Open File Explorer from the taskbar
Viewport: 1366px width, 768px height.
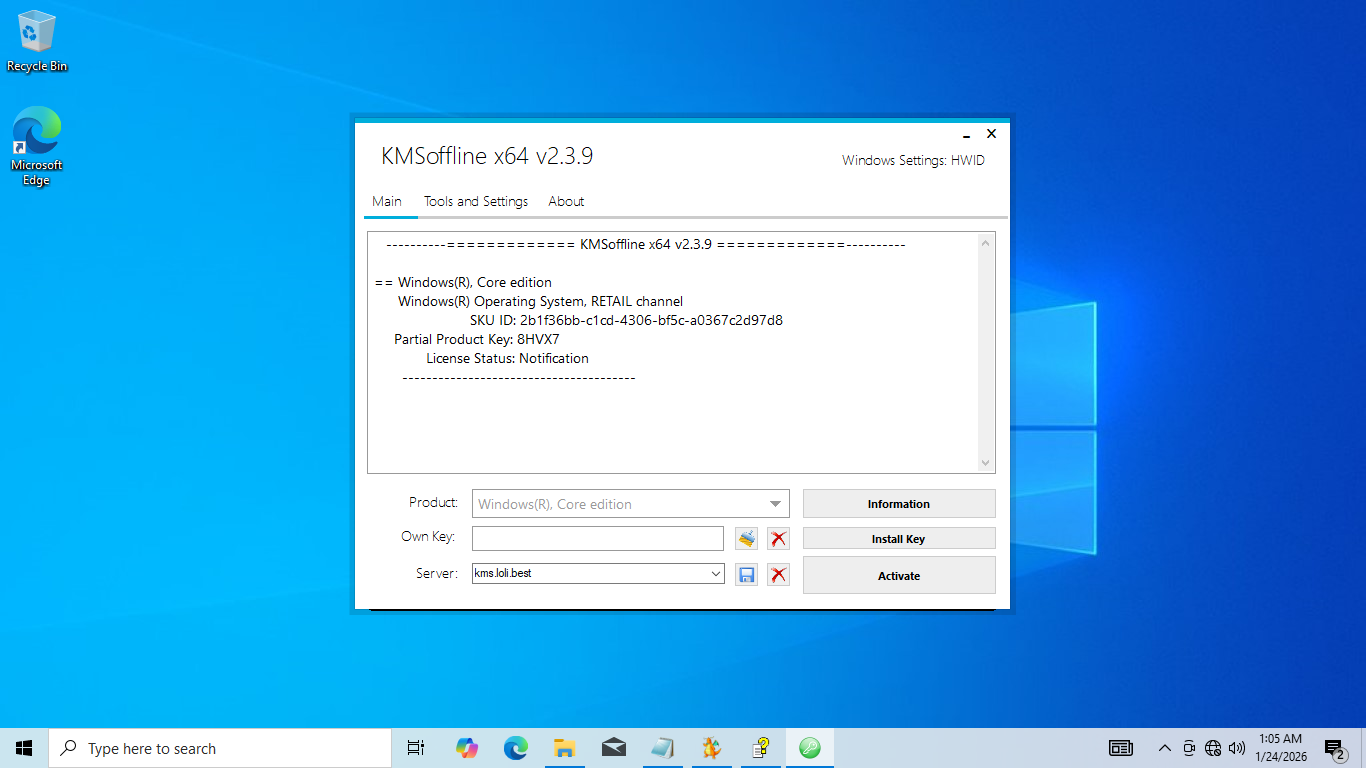tap(564, 748)
